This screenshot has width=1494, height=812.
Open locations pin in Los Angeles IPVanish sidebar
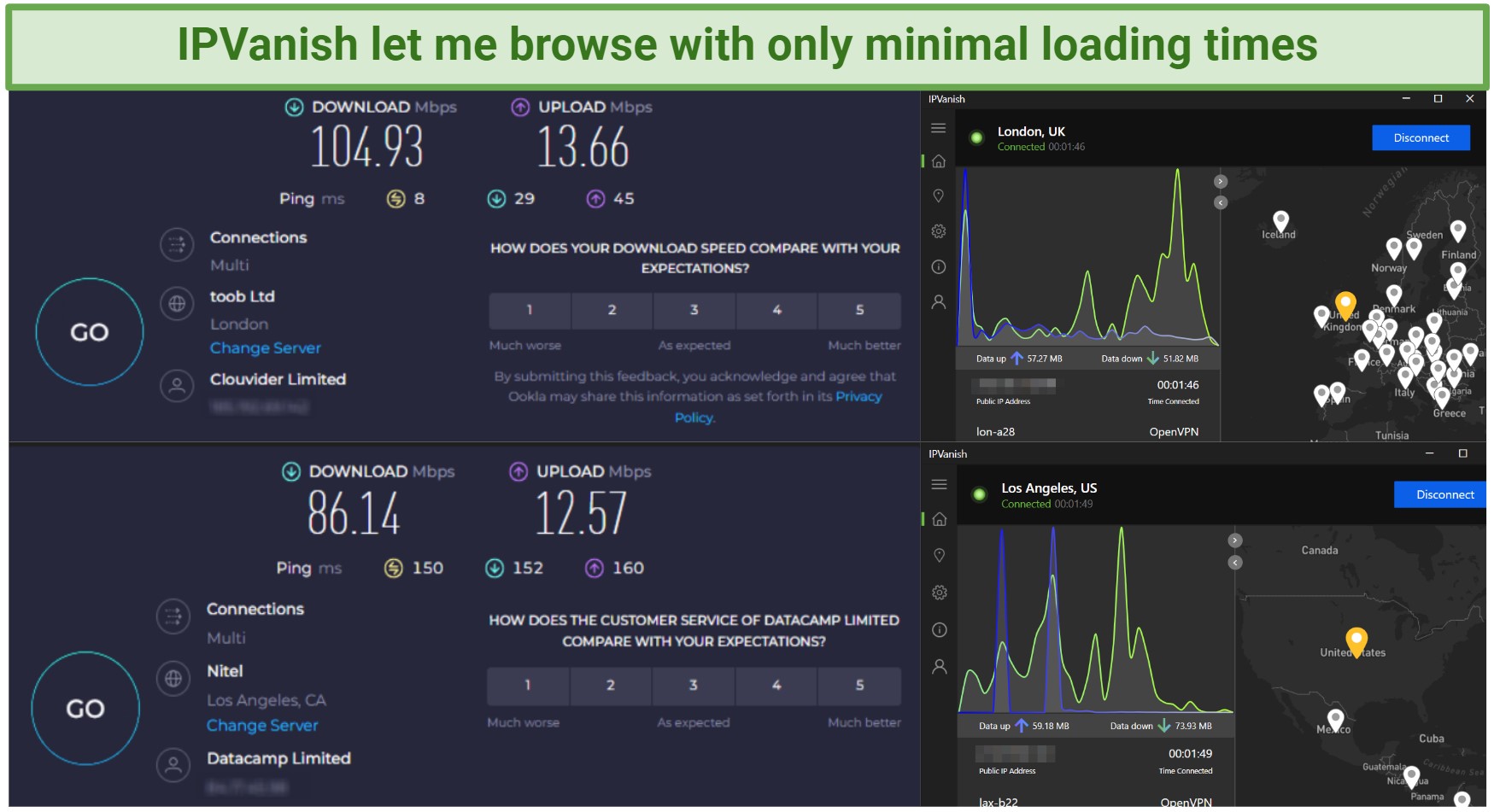pyautogui.click(x=939, y=556)
